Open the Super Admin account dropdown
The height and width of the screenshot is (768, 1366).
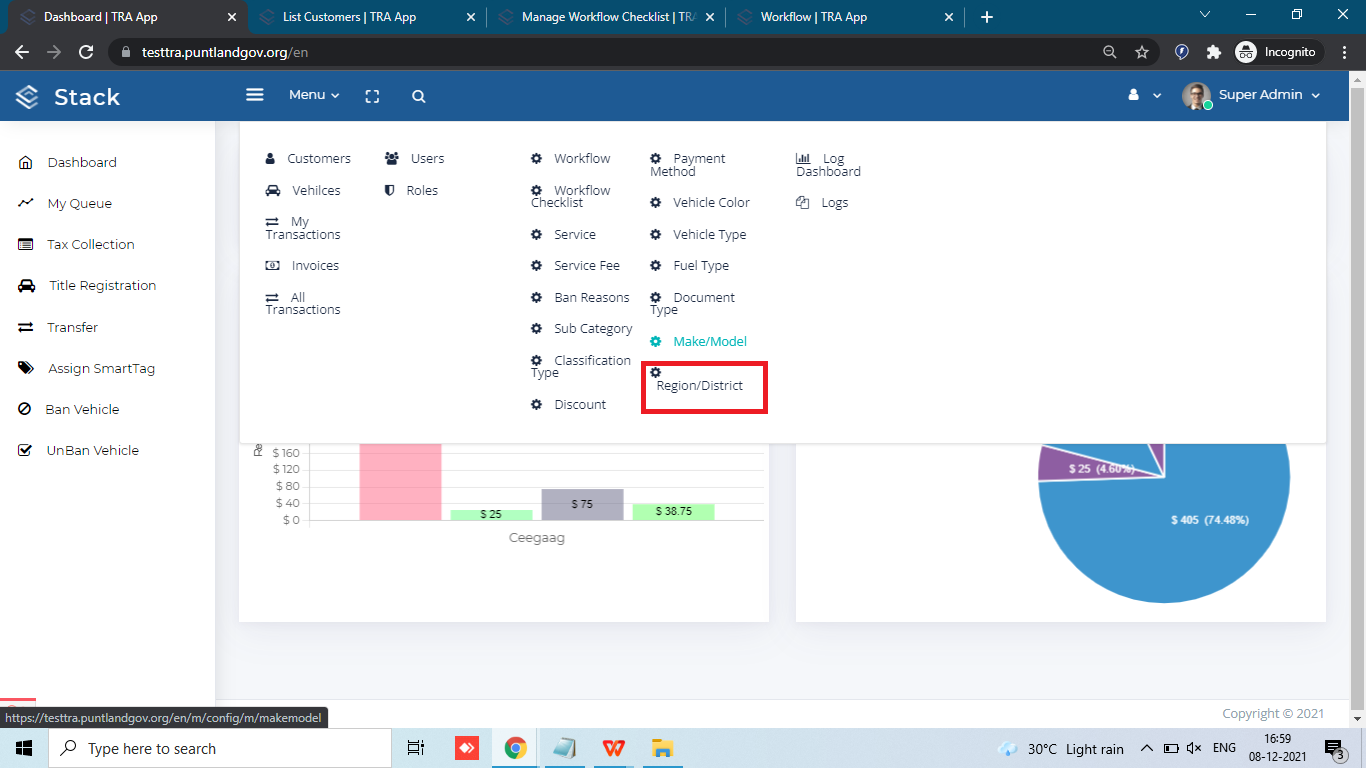pyautogui.click(x=1251, y=95)
